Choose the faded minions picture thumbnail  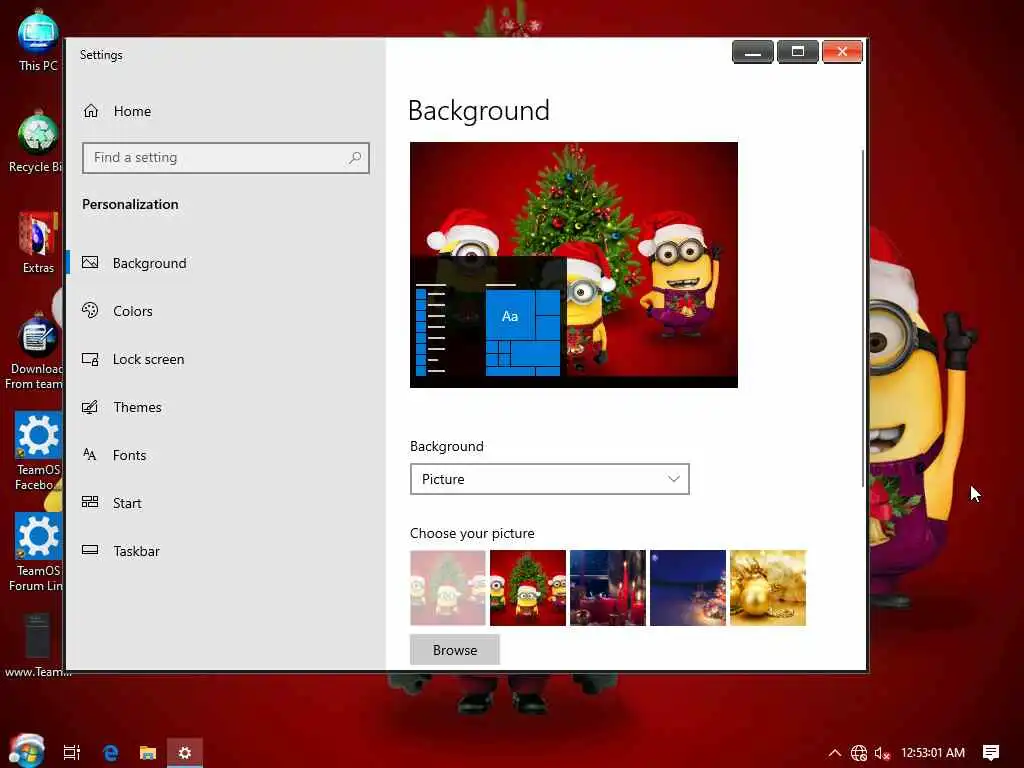(x=448, y=588)
